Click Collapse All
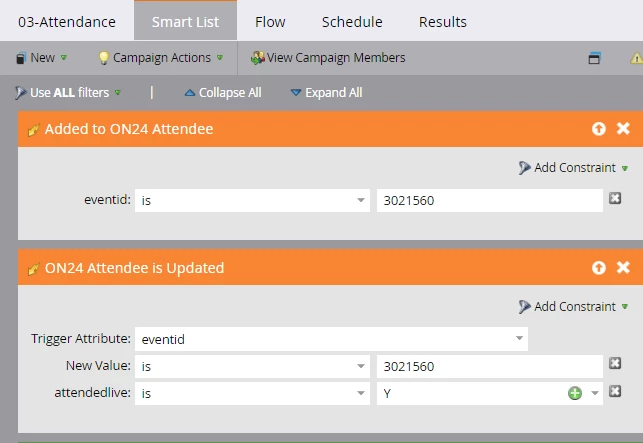 click(223, 93)
